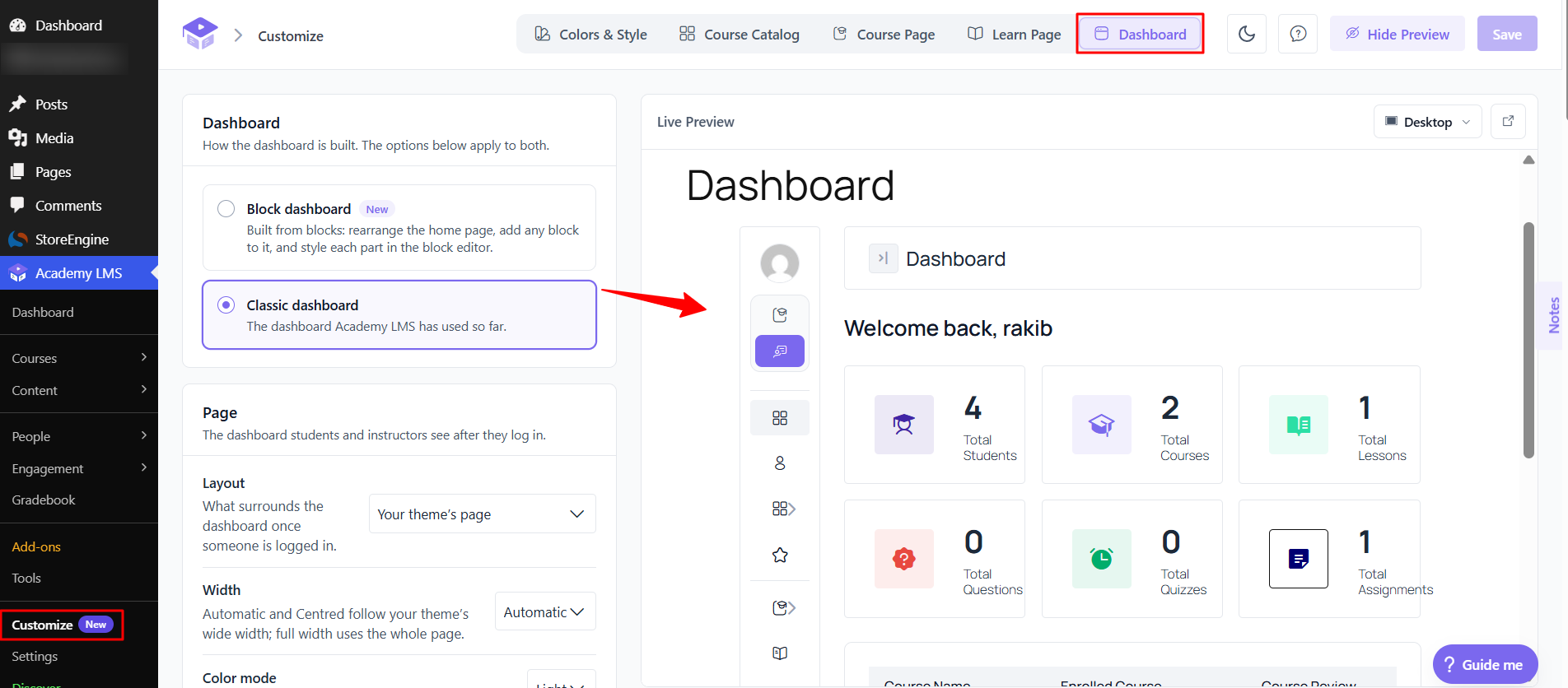Open Gradebook in the Academy LMS menu
1568x688 pixels.
click(44, 500)
